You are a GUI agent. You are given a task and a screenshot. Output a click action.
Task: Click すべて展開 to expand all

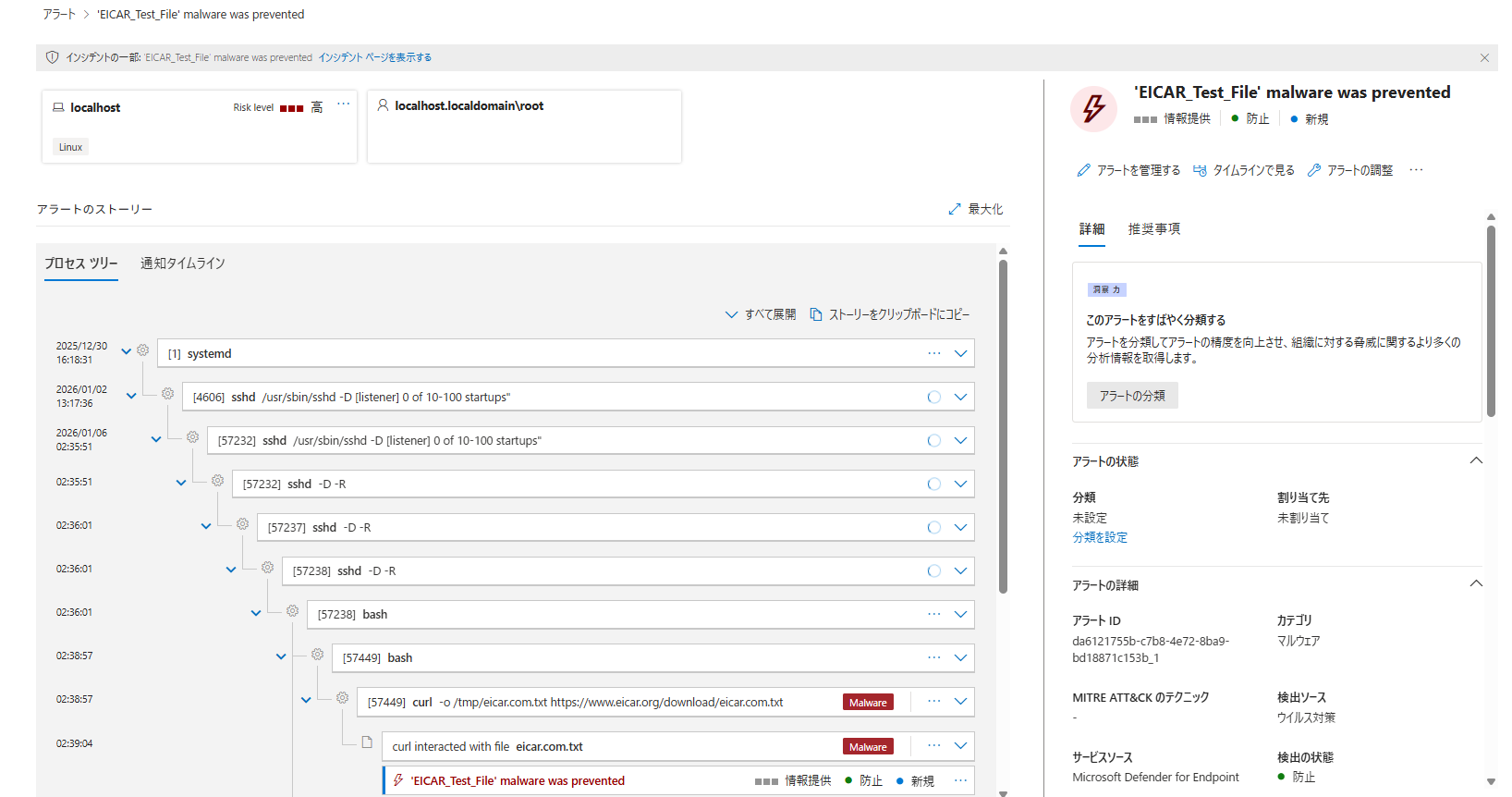click(x=761, y=314)
